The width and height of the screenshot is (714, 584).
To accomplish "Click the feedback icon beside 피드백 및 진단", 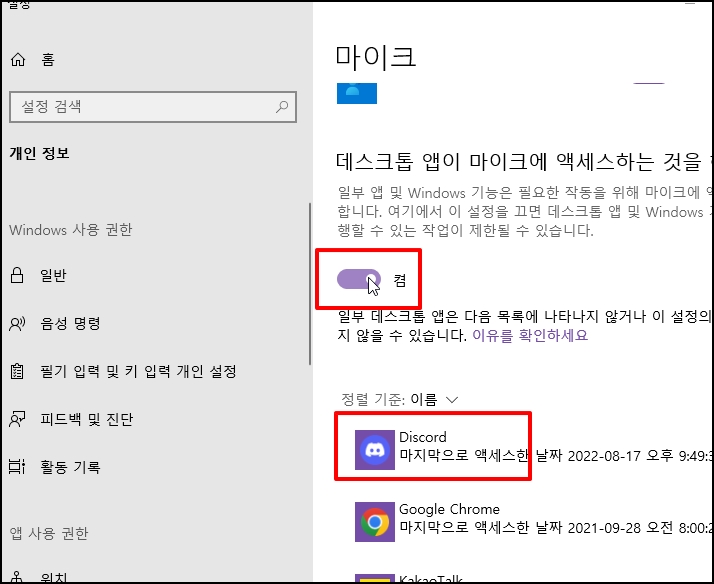I will (x=17, y=419).
